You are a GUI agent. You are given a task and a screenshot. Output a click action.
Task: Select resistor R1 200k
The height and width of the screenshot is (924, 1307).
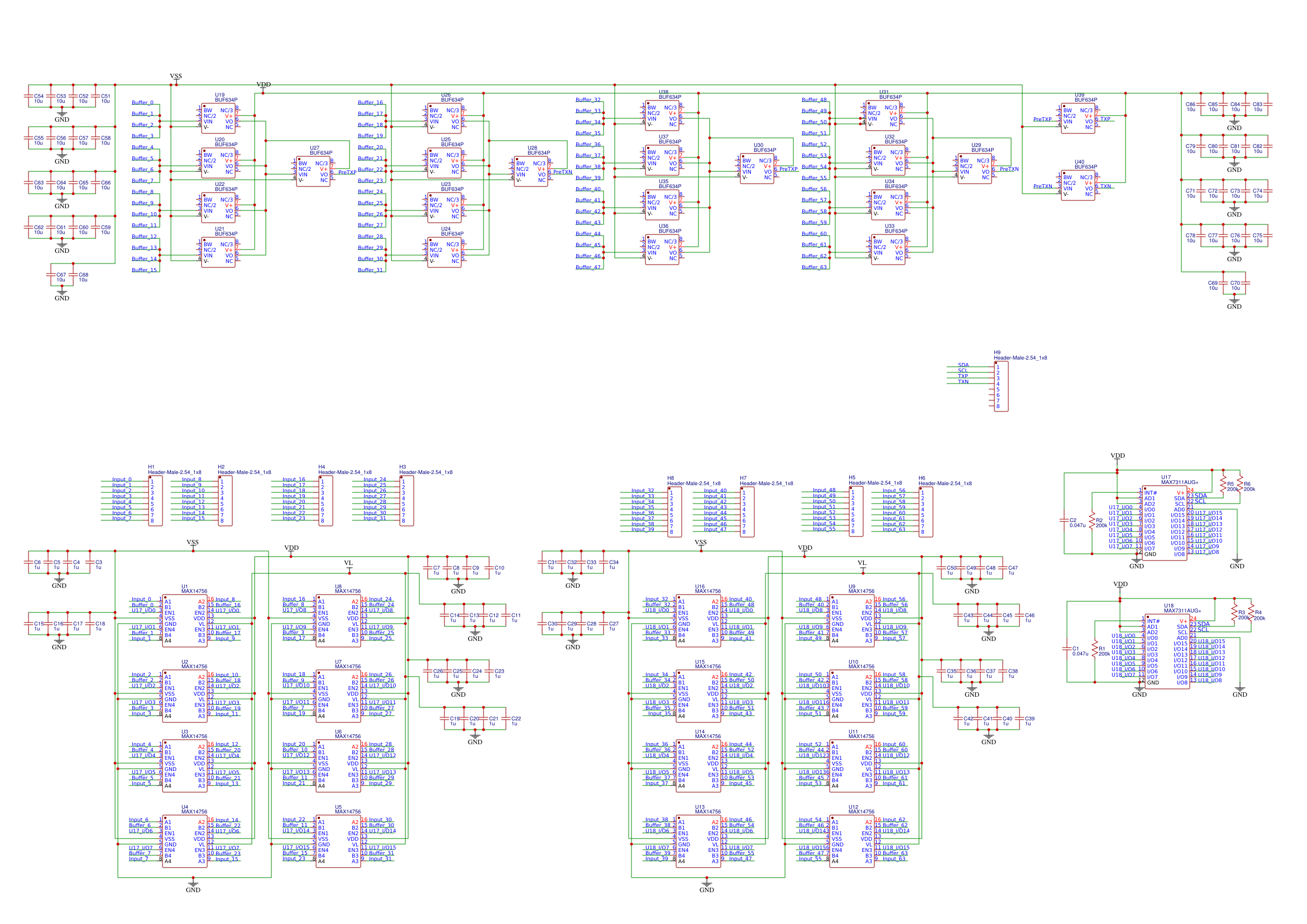(x=1095, y=649)
